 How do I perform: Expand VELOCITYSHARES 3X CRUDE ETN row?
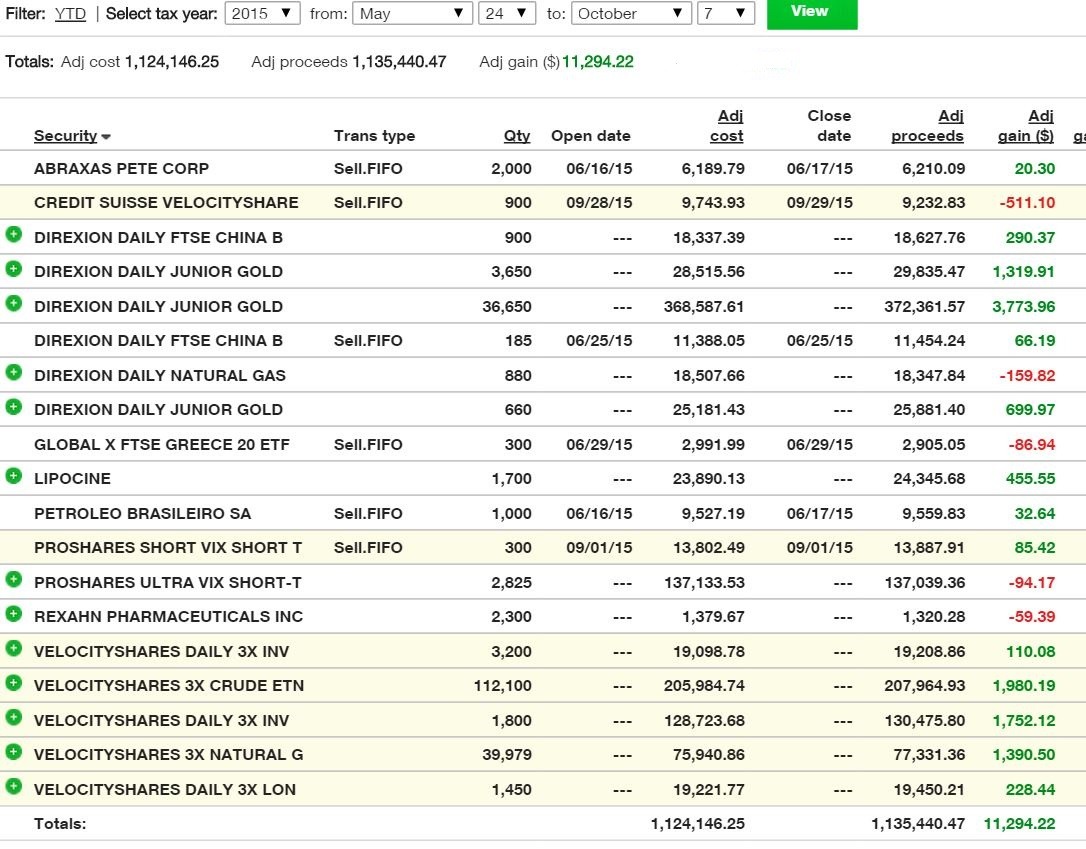point(13,683)
